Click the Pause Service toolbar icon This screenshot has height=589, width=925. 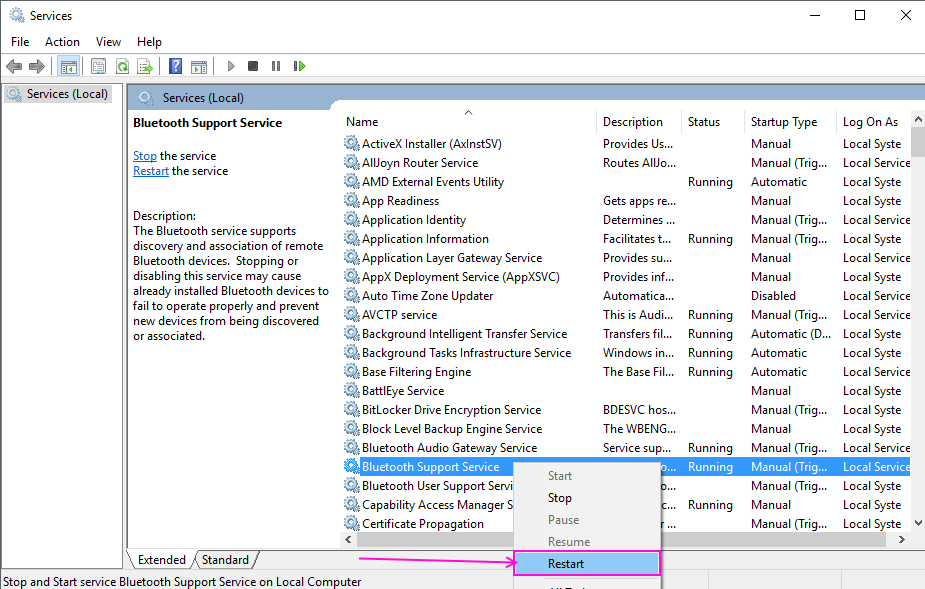(x=275, y=66)
